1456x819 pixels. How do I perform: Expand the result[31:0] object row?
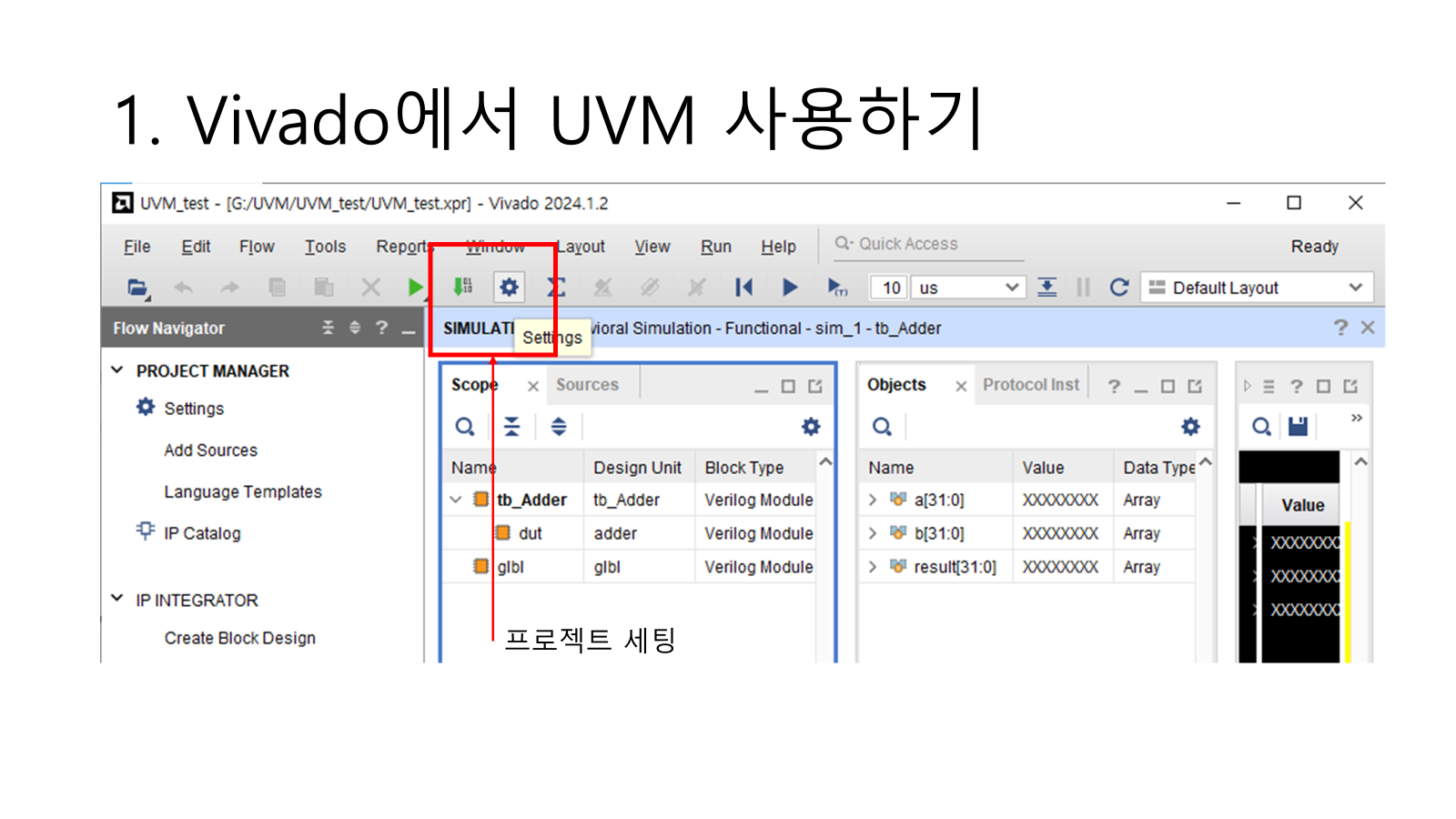point(873,567)
